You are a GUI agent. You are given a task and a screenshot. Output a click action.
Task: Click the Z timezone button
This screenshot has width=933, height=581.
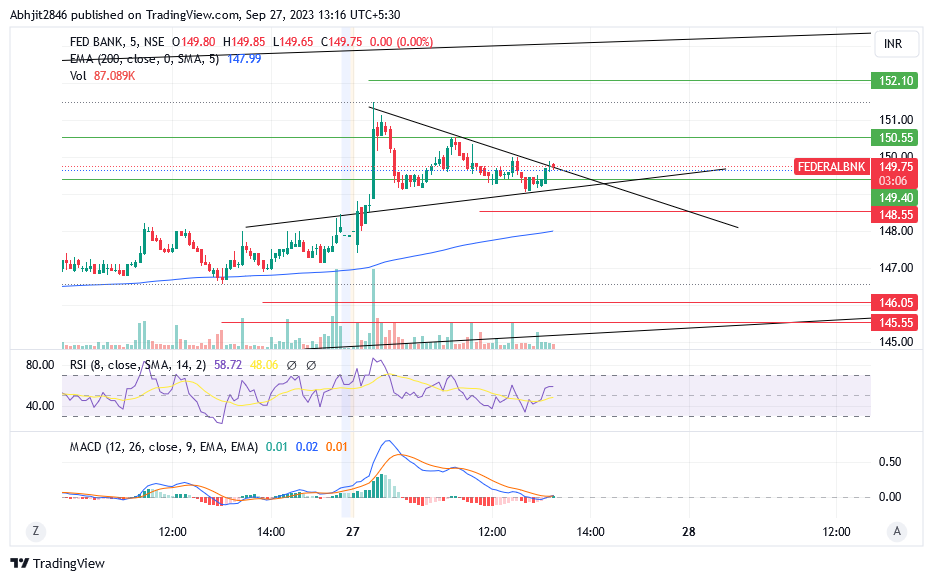[x=36, y=531]
